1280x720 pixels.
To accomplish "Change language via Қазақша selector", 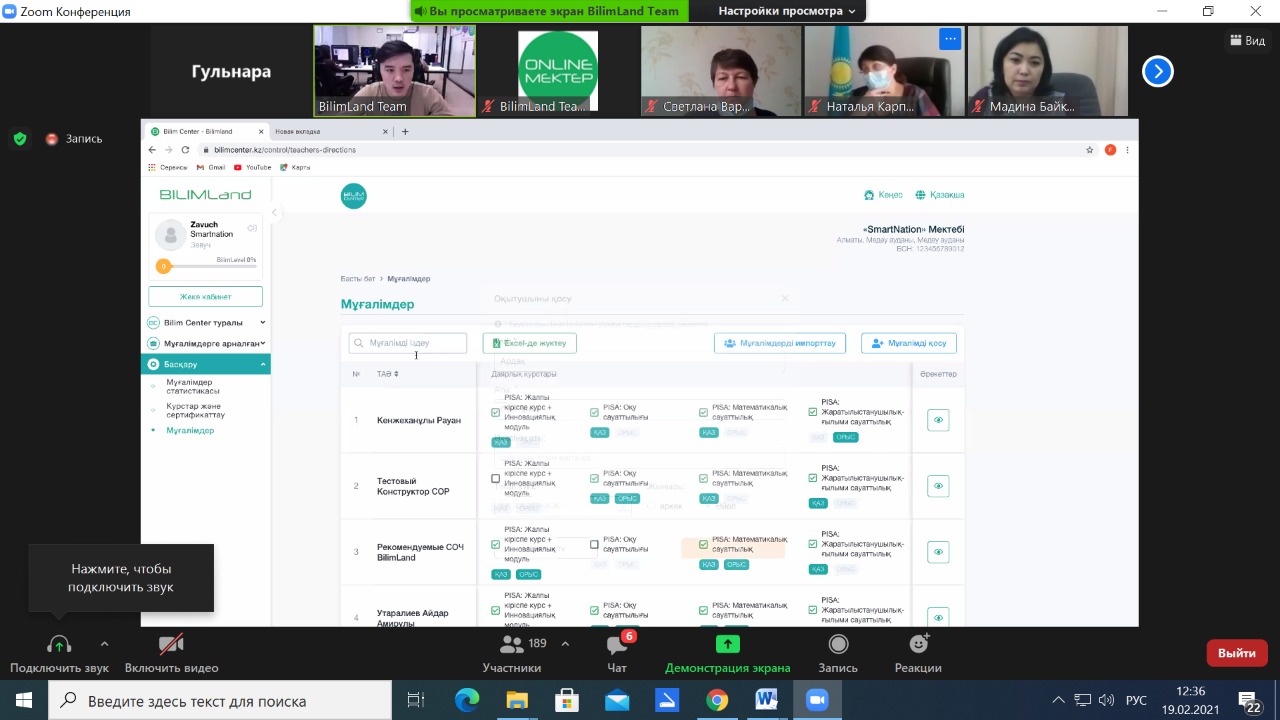I will coord(940,195).
